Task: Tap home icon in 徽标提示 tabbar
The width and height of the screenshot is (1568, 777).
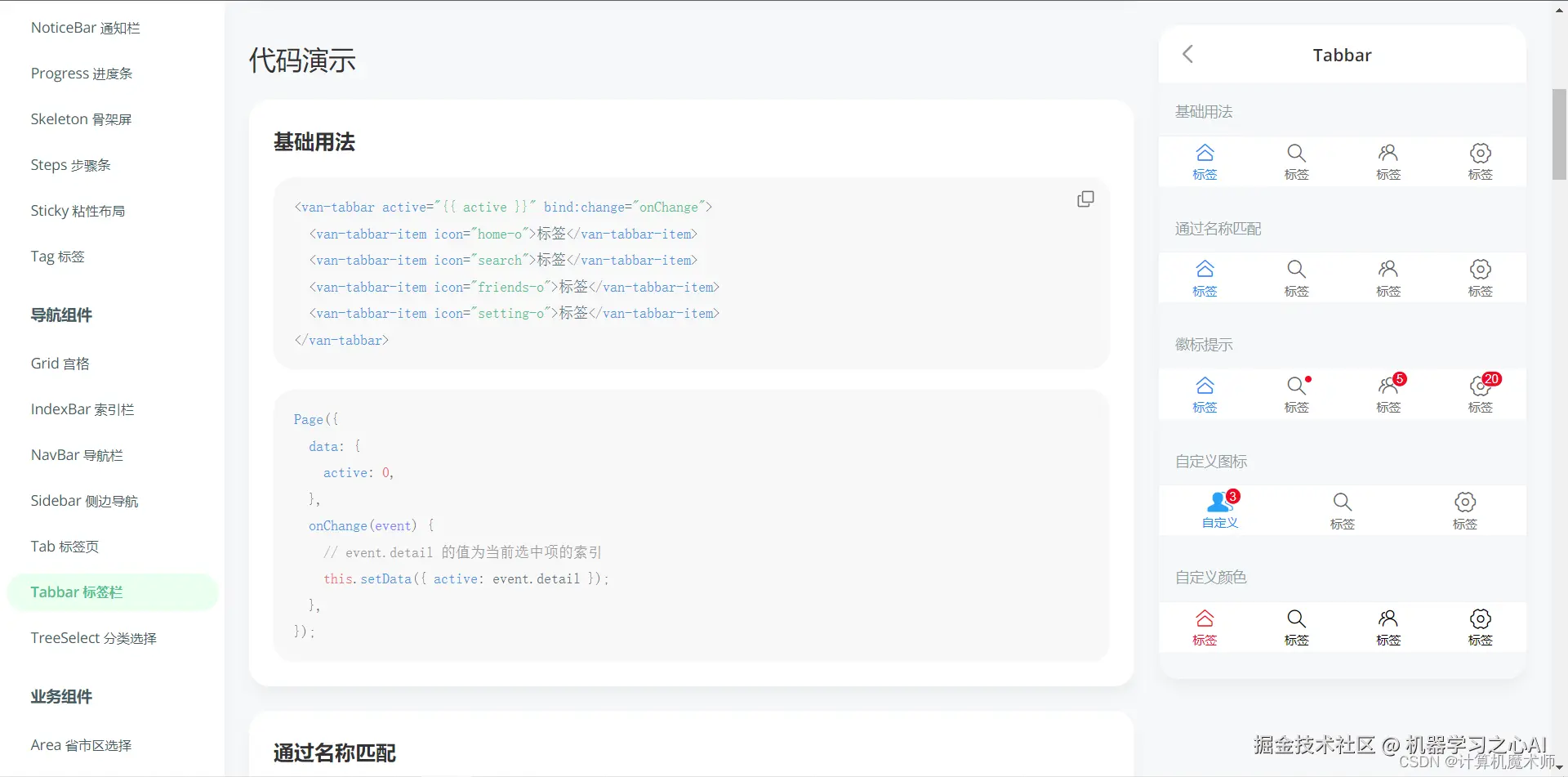Action: click(1205, 386)
